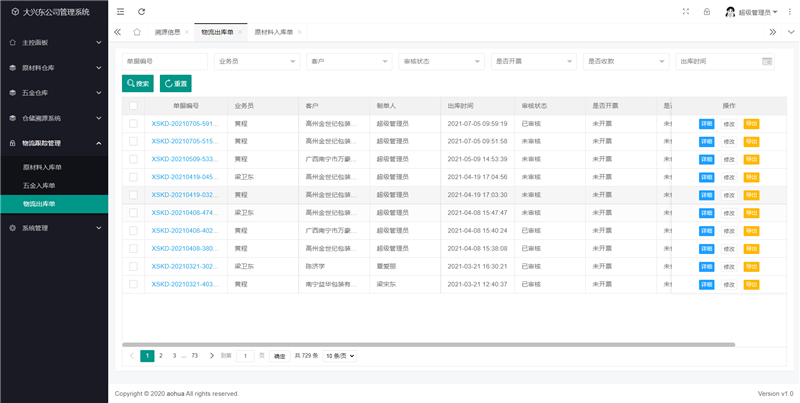800x403 pixels.
Task: Check the row XSKD-20210419-045
Action: pos(133,177)
